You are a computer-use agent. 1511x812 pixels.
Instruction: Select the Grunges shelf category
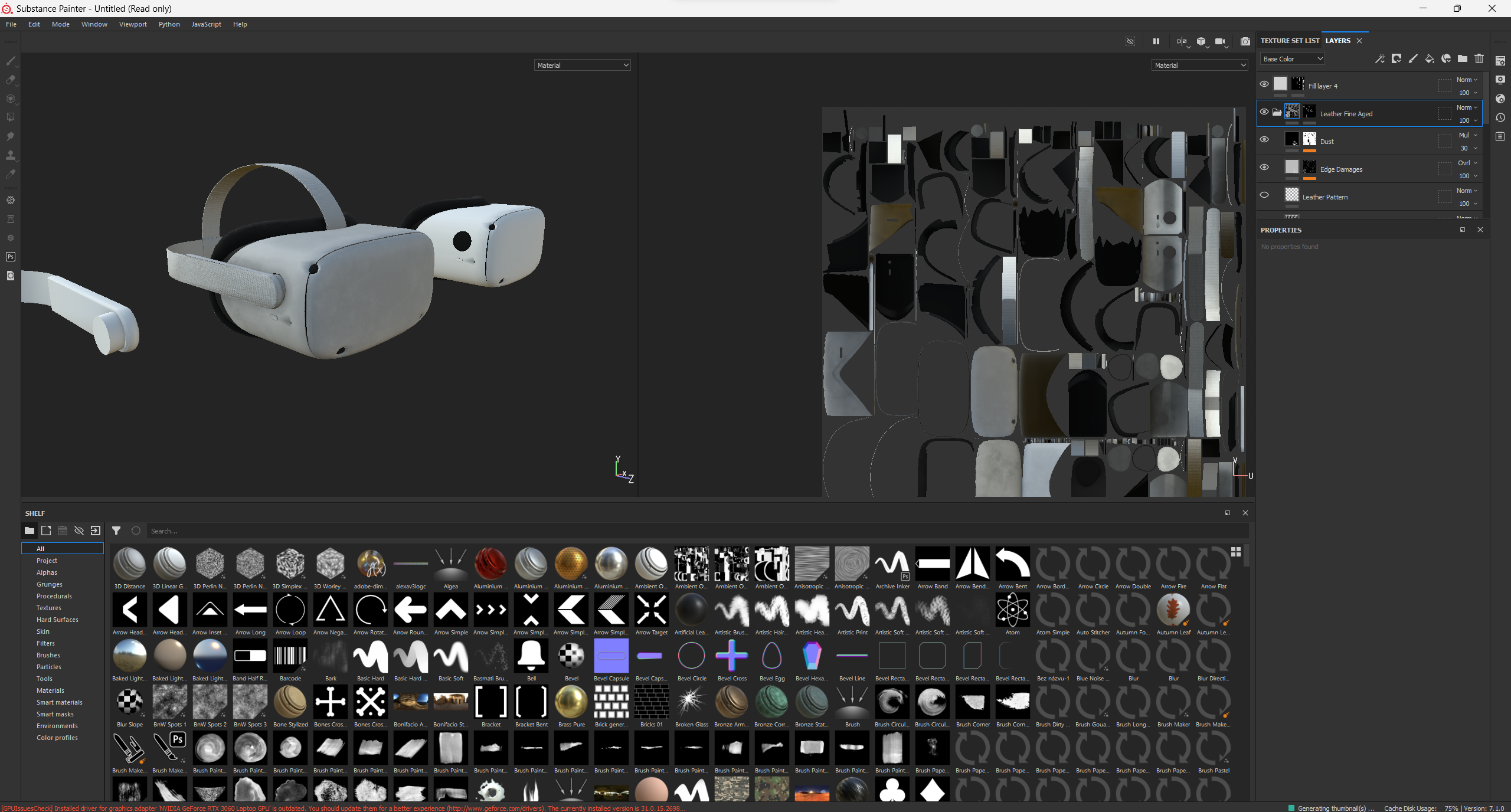pyautogui.click(x=49, y=584)
